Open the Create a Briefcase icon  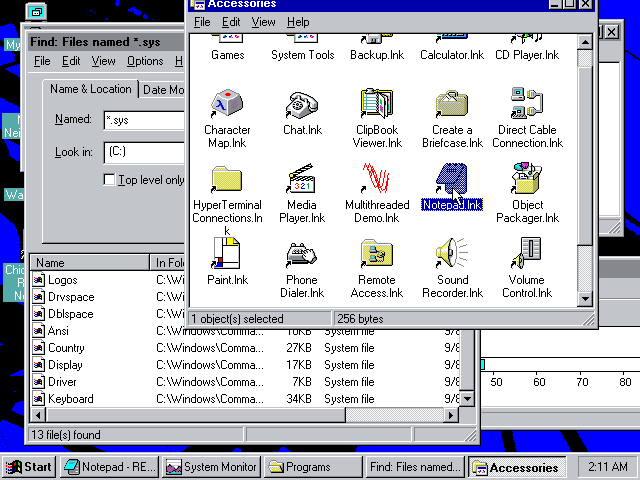point(452,104)
